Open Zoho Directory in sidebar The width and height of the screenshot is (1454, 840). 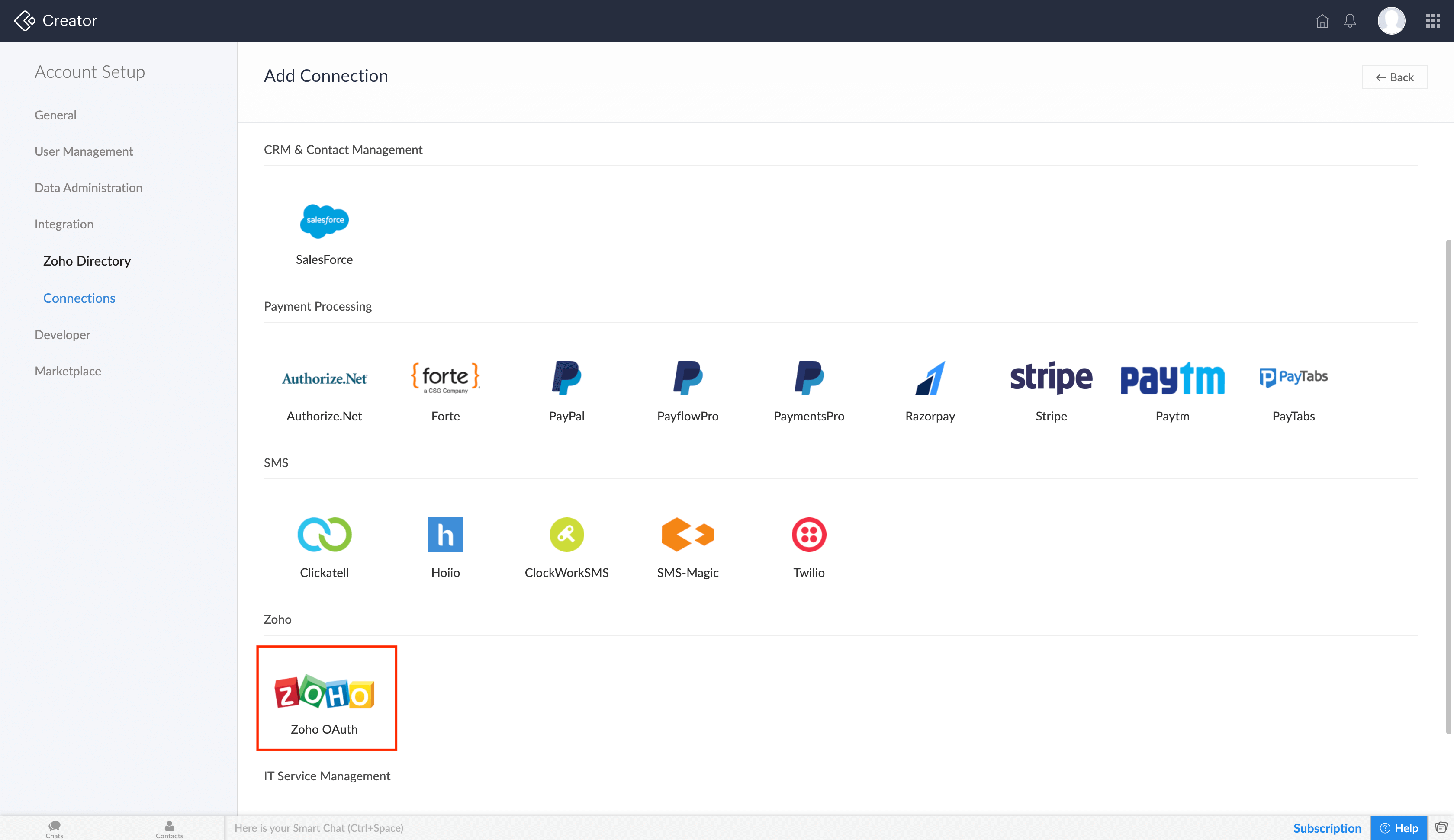click(x=87, y=261)
